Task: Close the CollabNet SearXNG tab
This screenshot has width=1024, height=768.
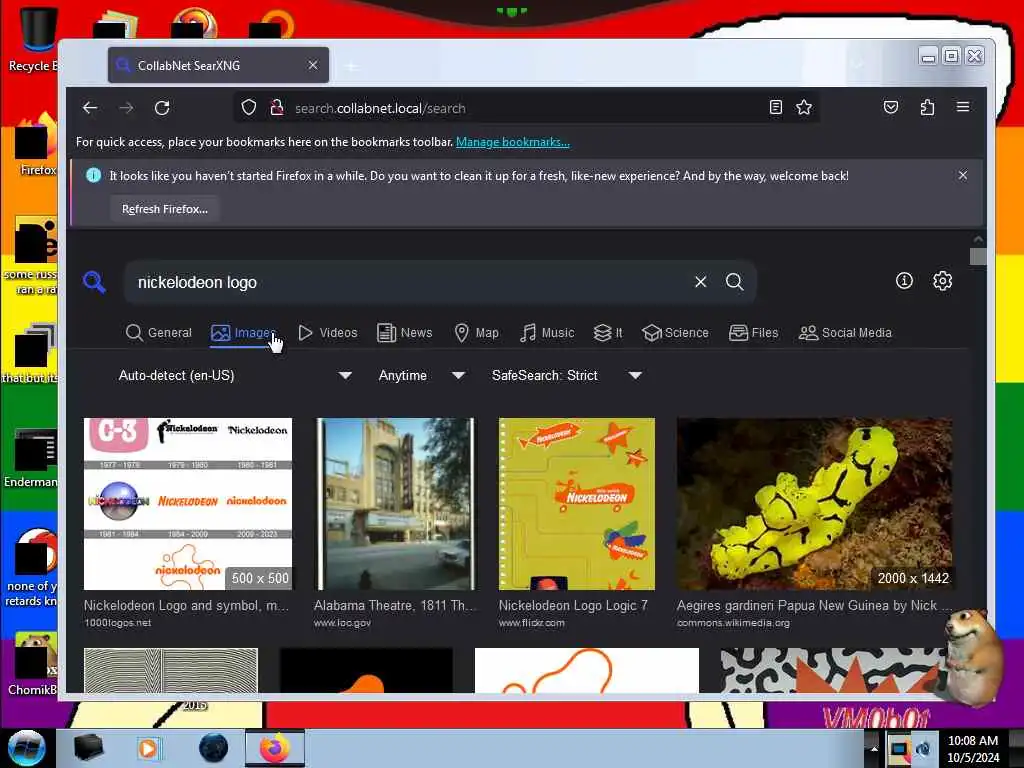Action: tap(313, 65)
